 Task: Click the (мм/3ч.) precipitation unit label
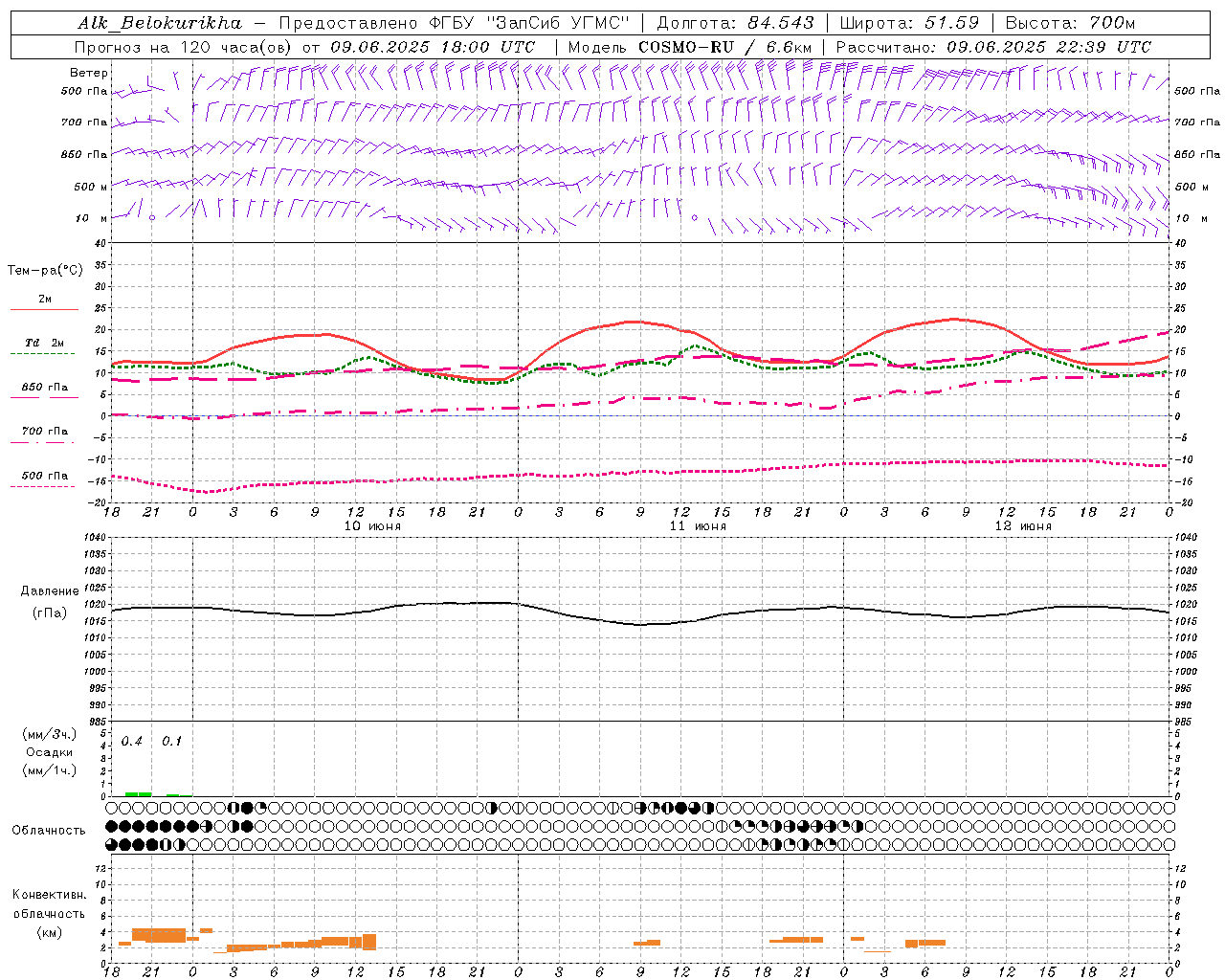coord(50,734)
